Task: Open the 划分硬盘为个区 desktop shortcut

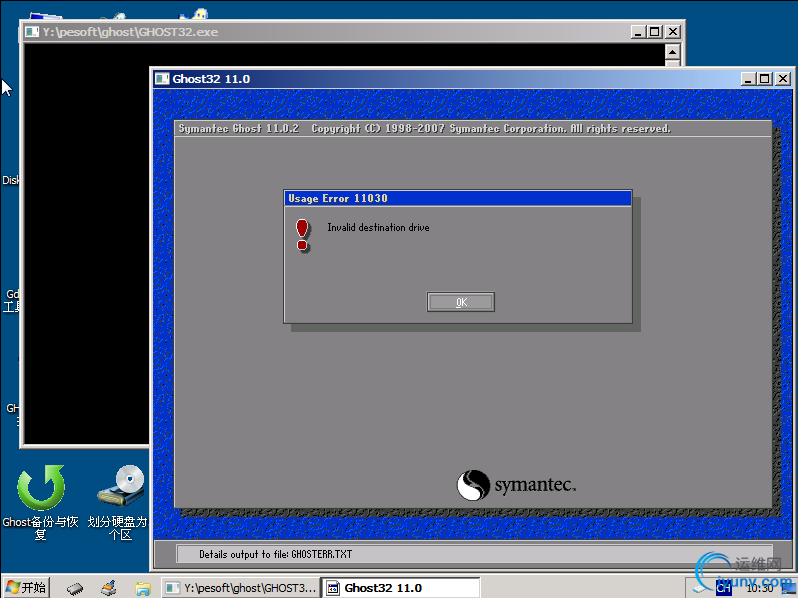Action: [119, 501]
